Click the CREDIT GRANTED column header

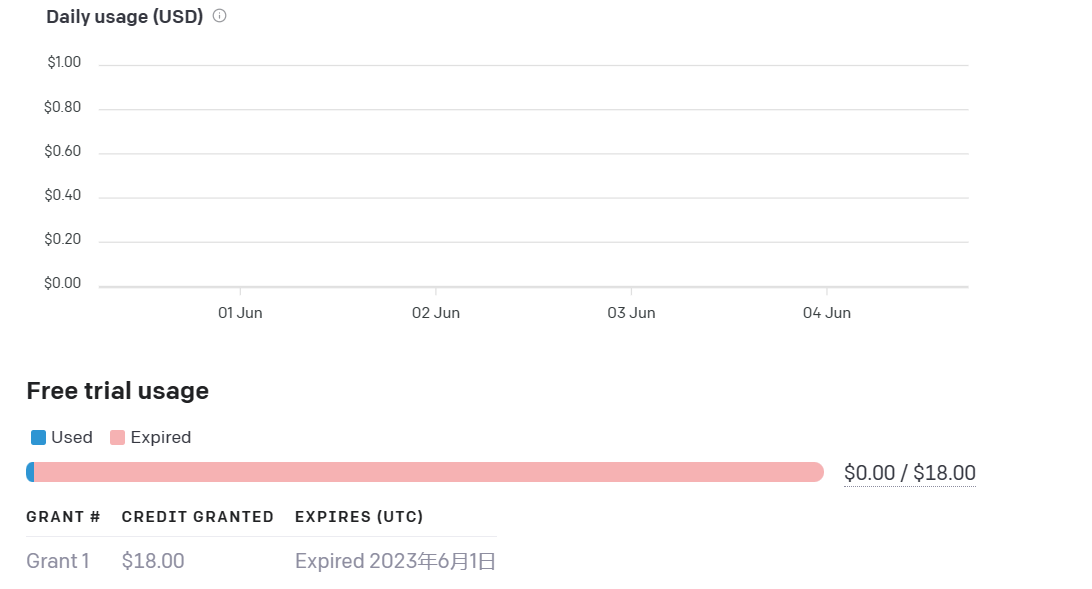[197, 517]
